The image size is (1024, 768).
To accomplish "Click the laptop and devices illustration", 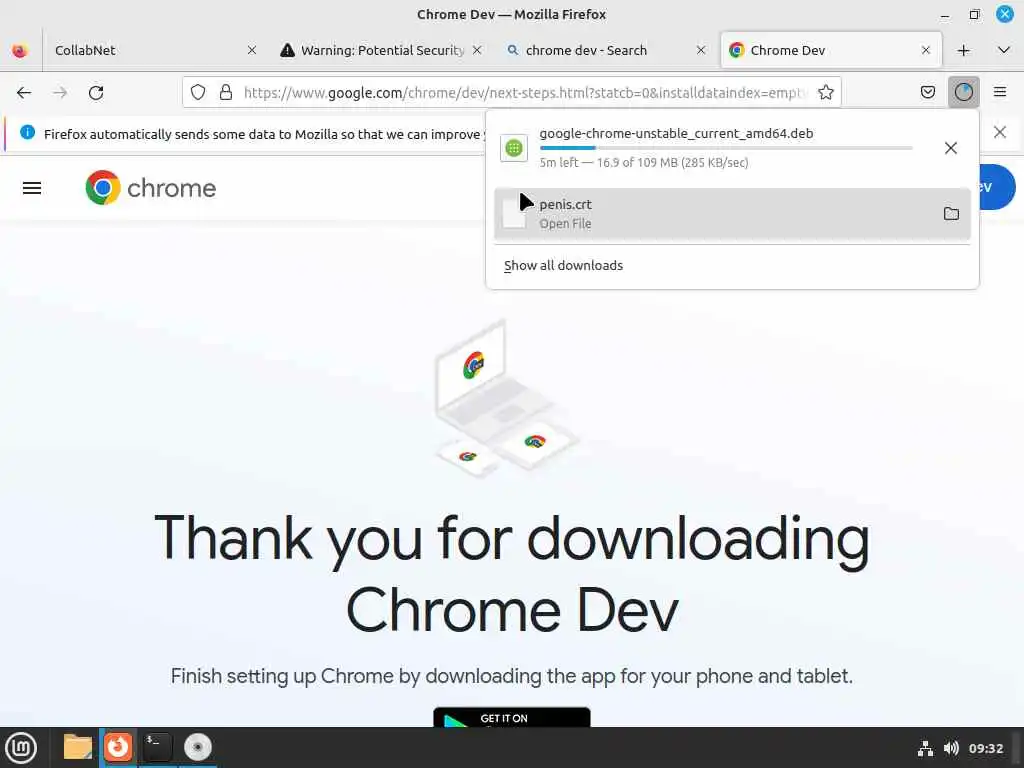I will click(x=507, y=398).
